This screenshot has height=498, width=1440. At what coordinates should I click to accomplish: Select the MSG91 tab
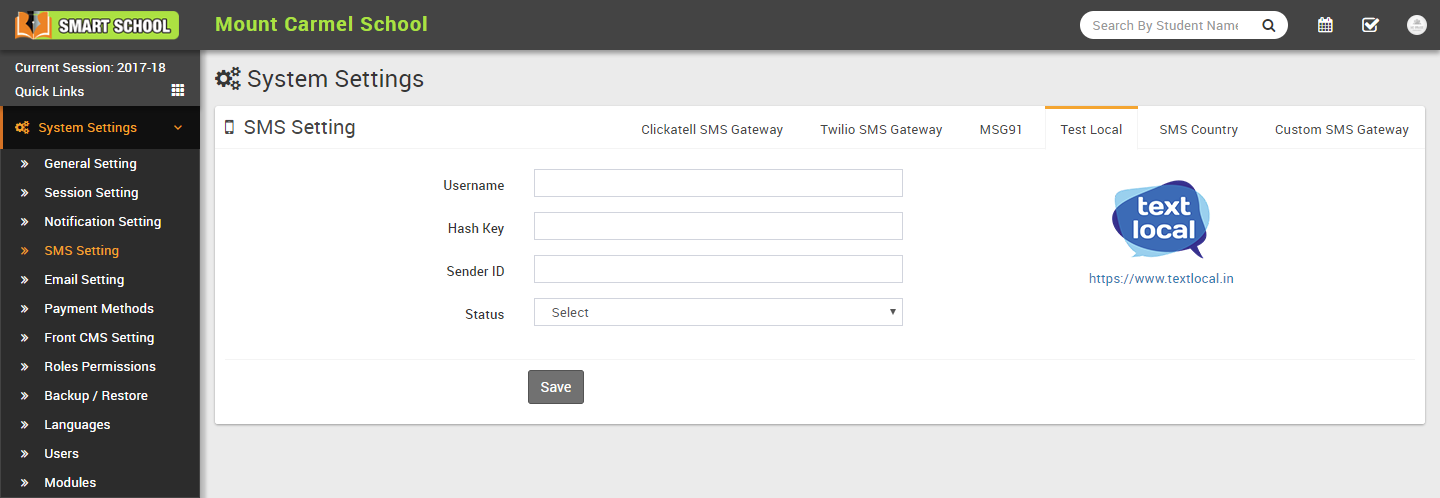(x=1001, y=129)
